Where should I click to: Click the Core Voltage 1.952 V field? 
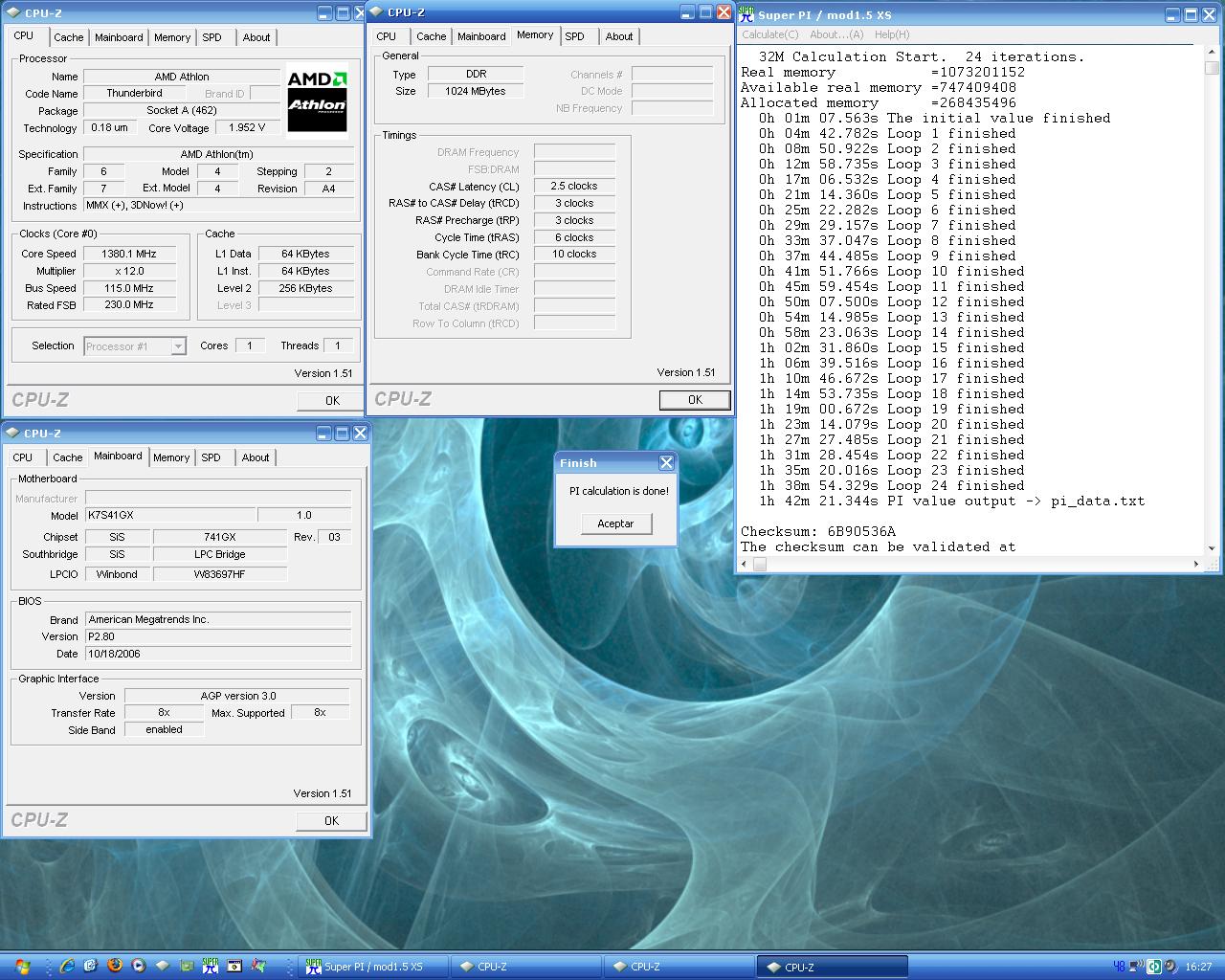[247, 127]
